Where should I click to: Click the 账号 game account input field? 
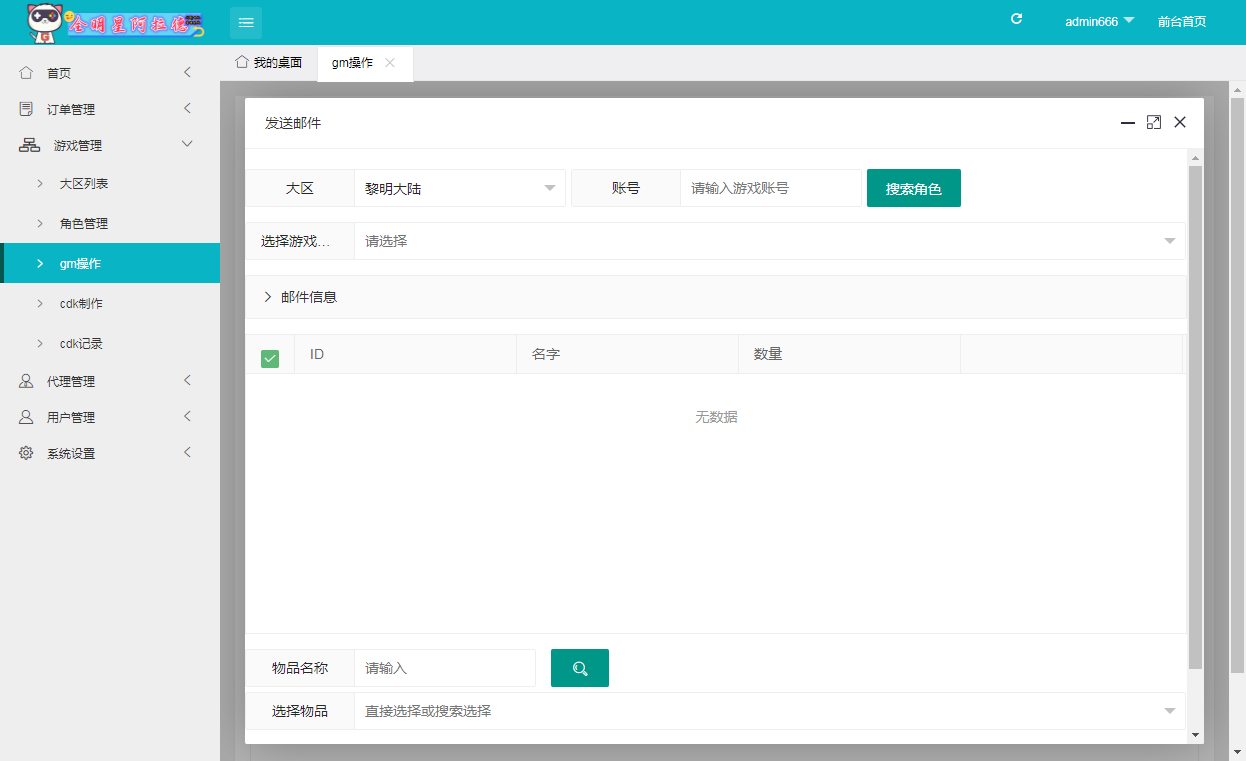[x=770, y=188]
